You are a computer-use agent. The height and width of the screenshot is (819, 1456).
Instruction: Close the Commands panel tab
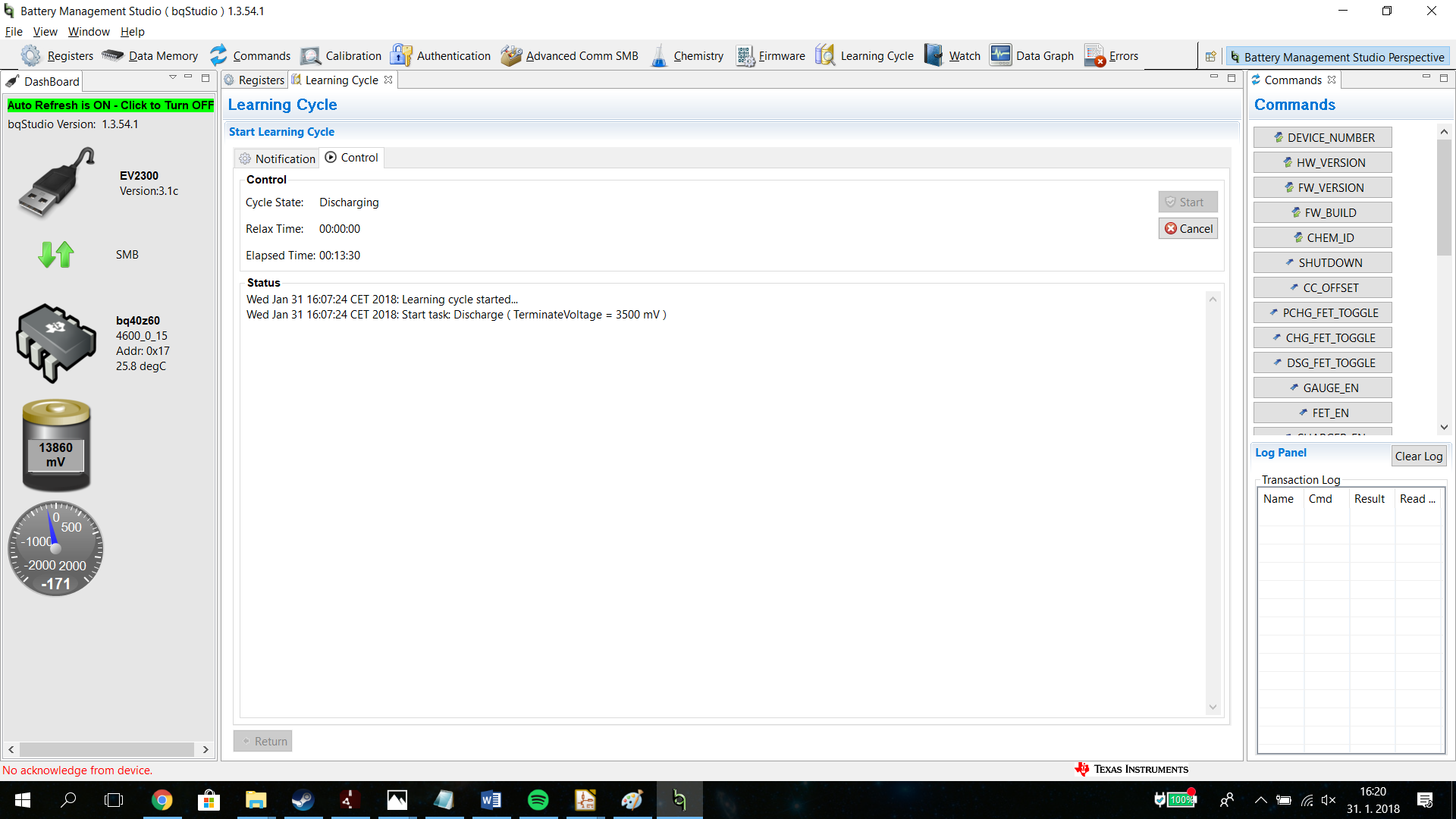click(1332, 80)
